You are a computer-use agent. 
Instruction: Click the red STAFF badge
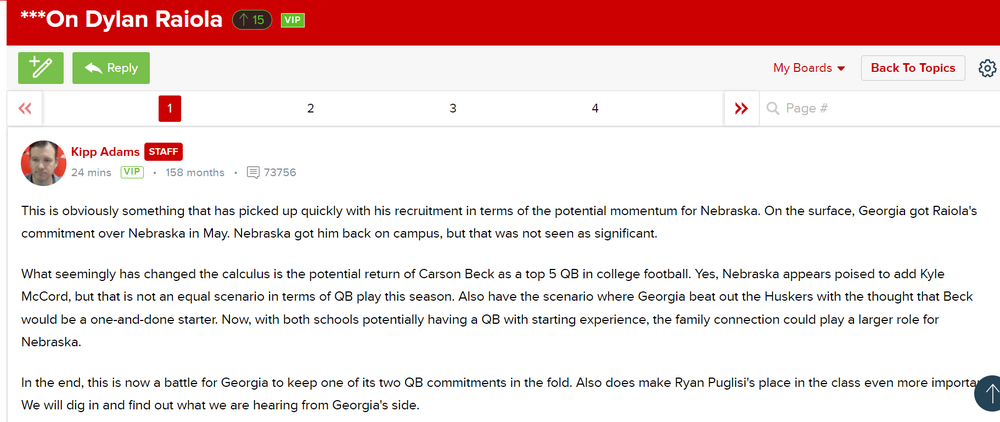pyautogui.click(x=163, y=152)
